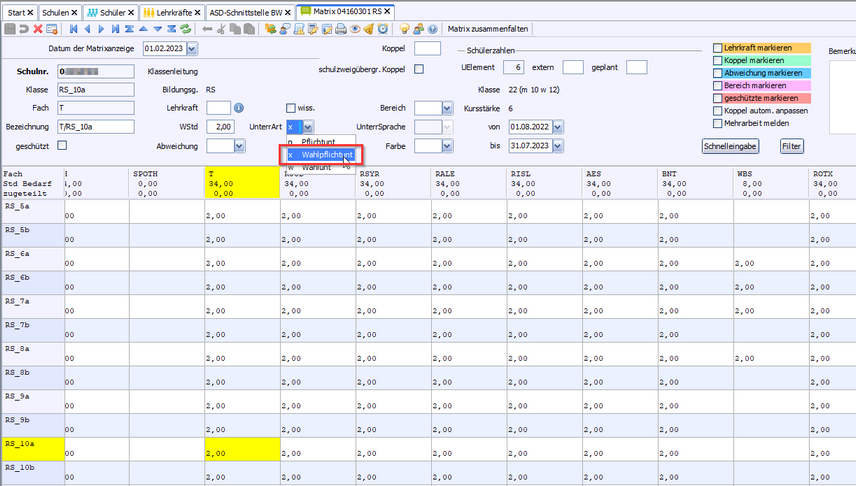
Task: Click the Schnelleingabe button
Action: coord(730,146)
